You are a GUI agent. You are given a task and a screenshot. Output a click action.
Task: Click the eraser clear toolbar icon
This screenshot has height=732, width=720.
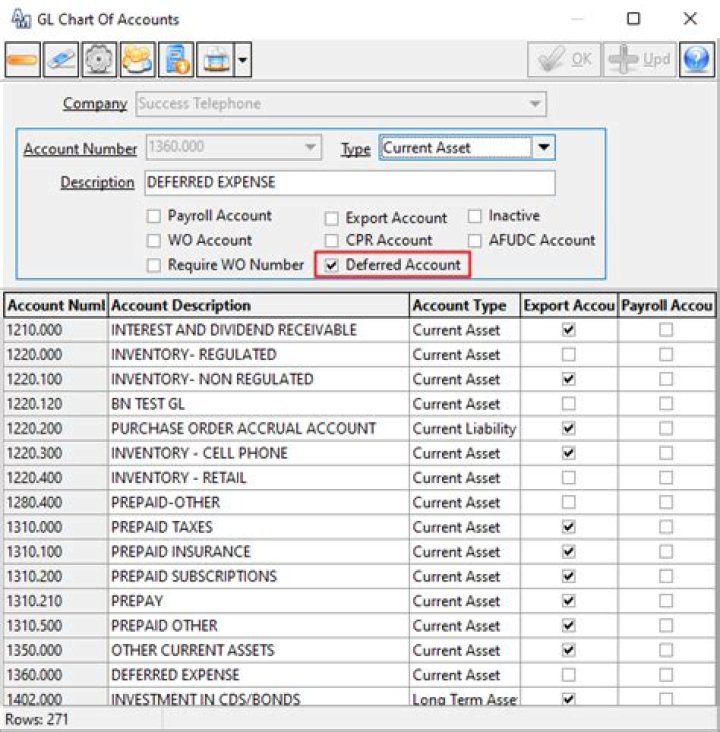61,60
